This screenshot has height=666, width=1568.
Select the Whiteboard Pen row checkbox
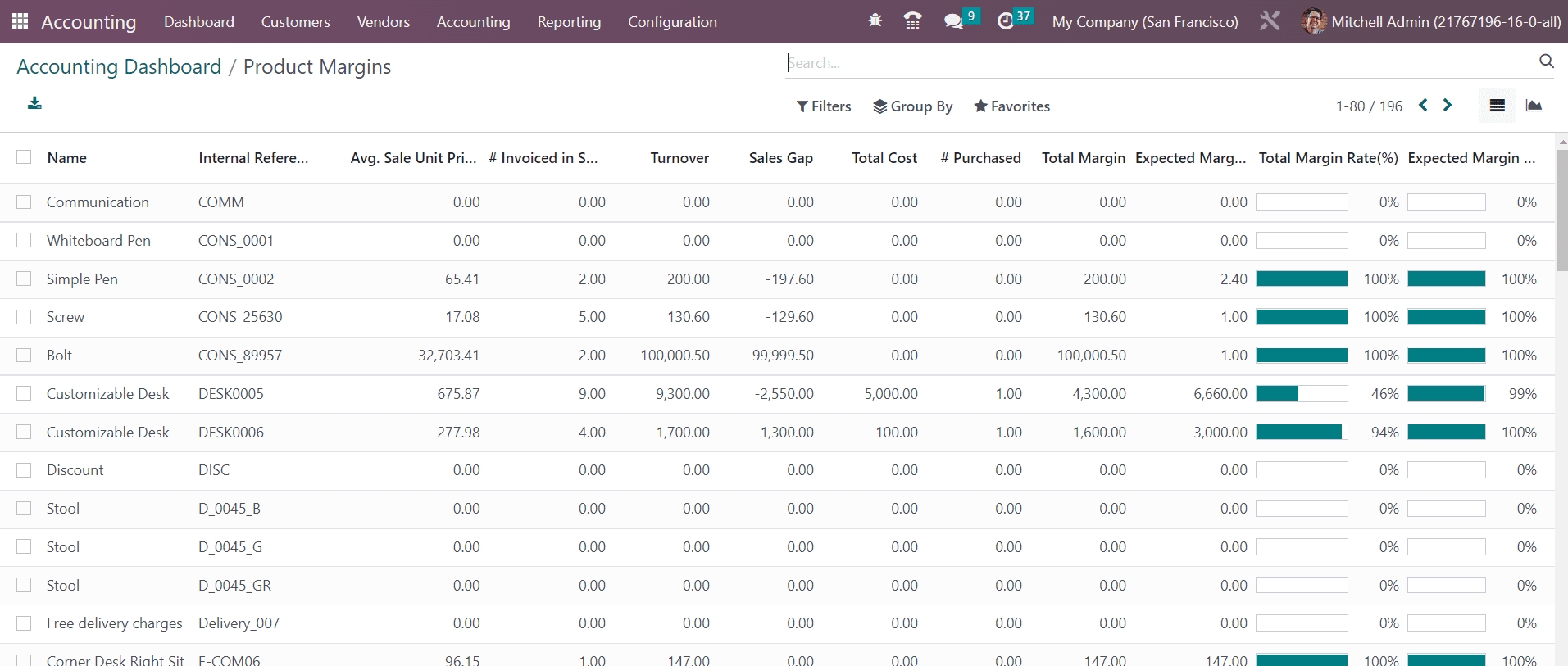coord(24,240)
